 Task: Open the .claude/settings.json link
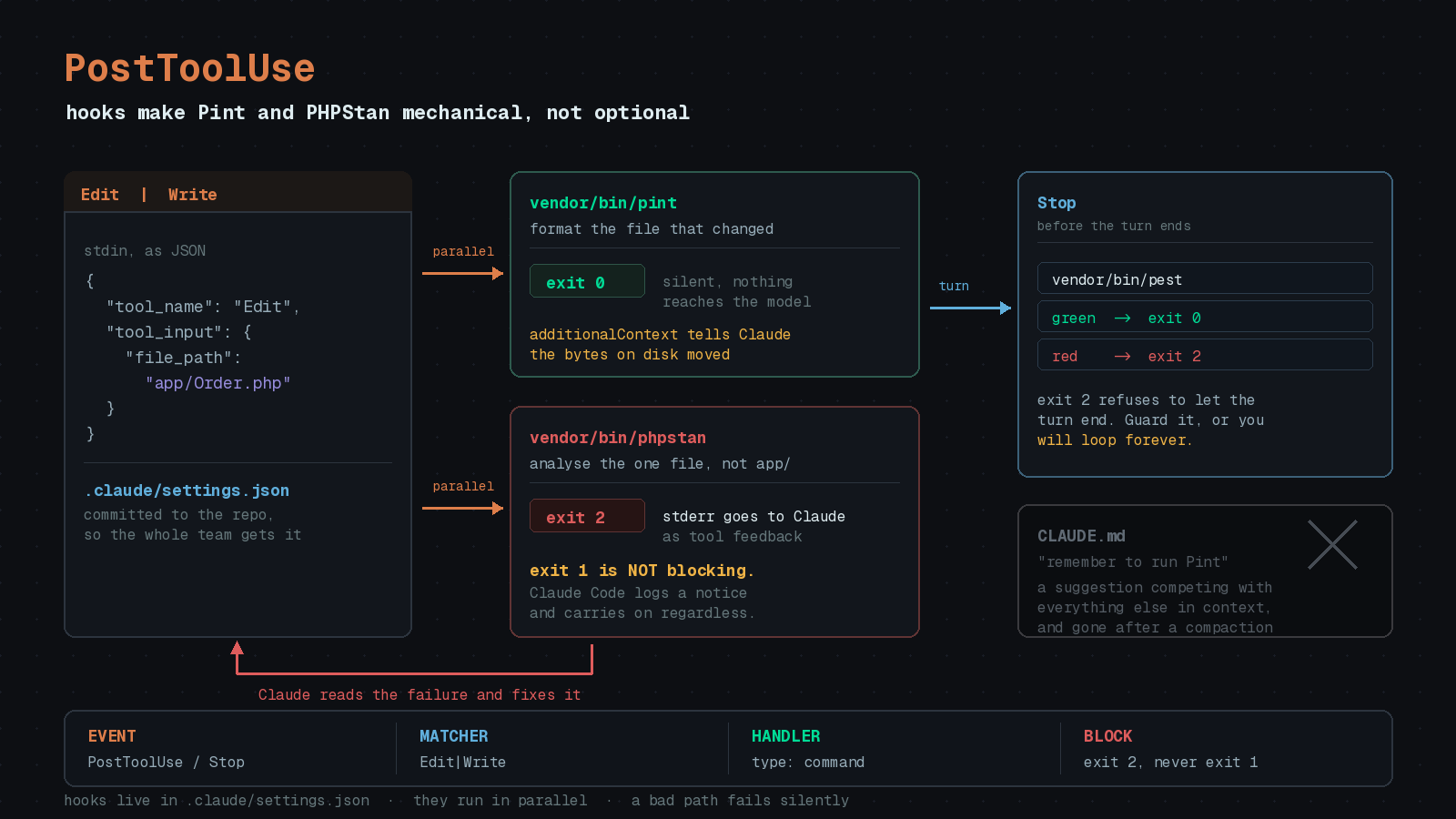tap(187, 491)
